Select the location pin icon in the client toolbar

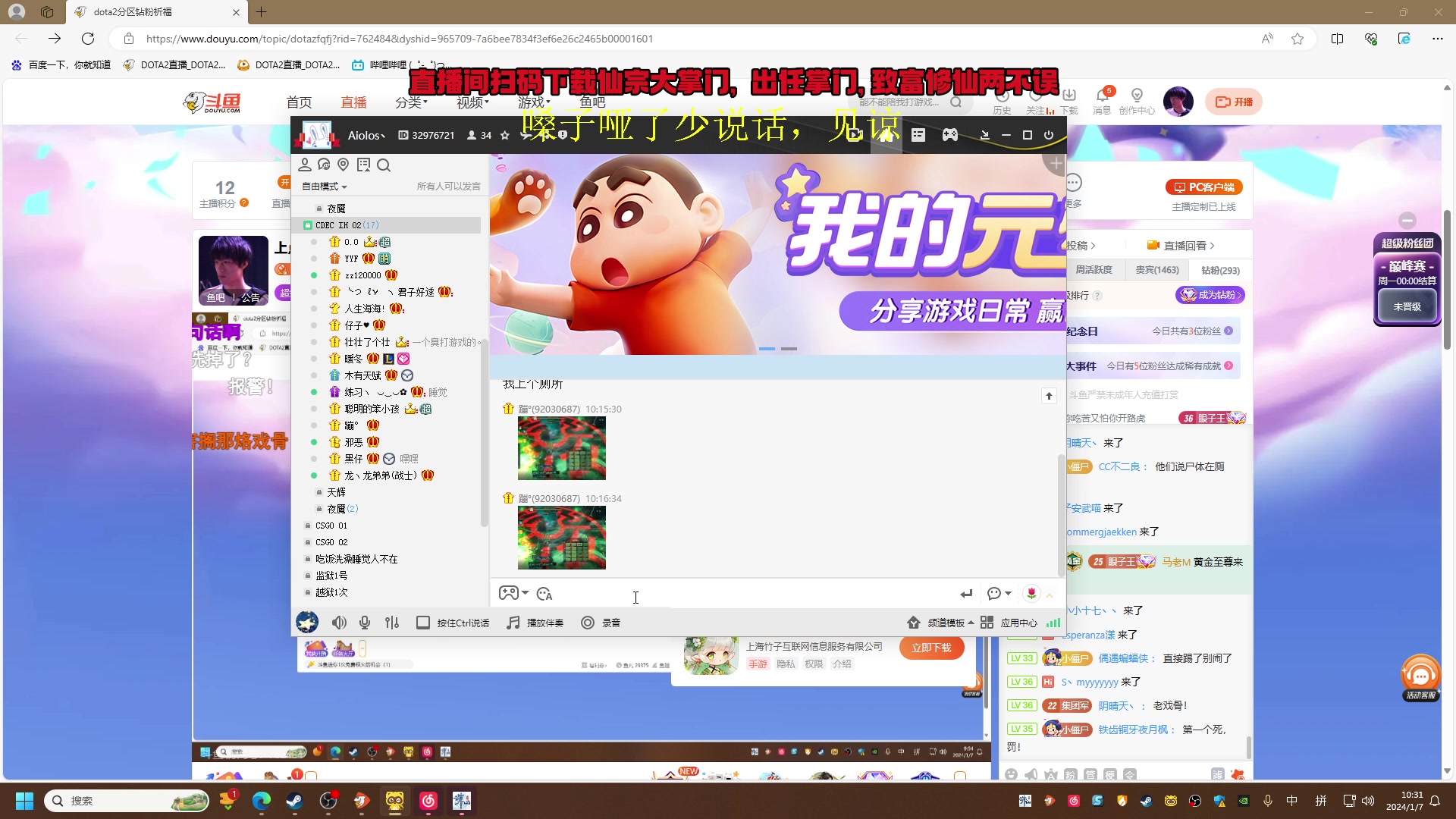344,165
